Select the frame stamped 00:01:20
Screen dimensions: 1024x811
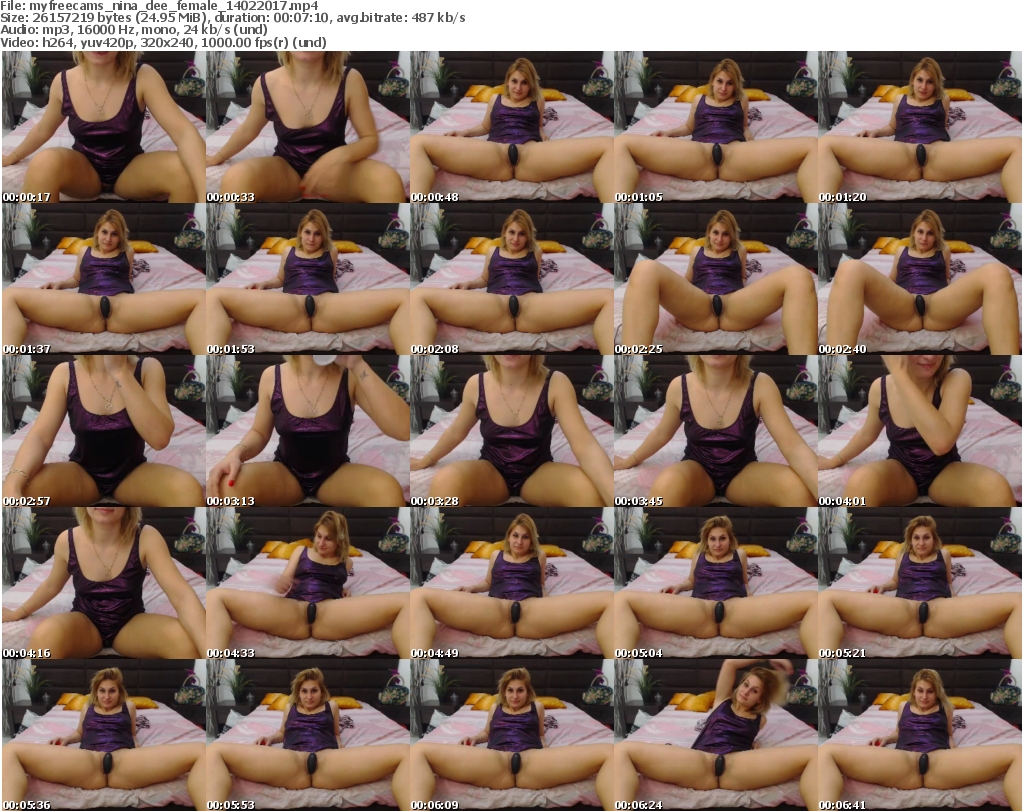point(920,127)
